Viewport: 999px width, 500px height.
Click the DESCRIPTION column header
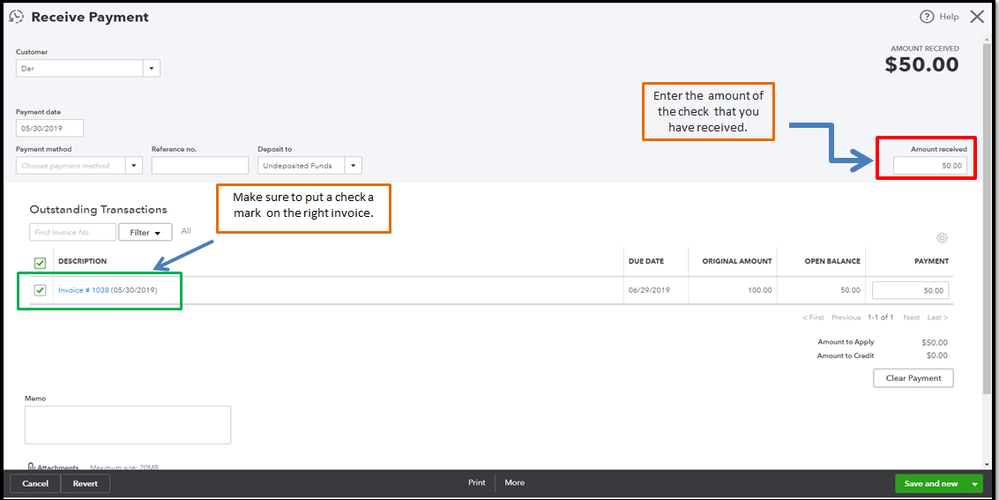coord(83,262)
